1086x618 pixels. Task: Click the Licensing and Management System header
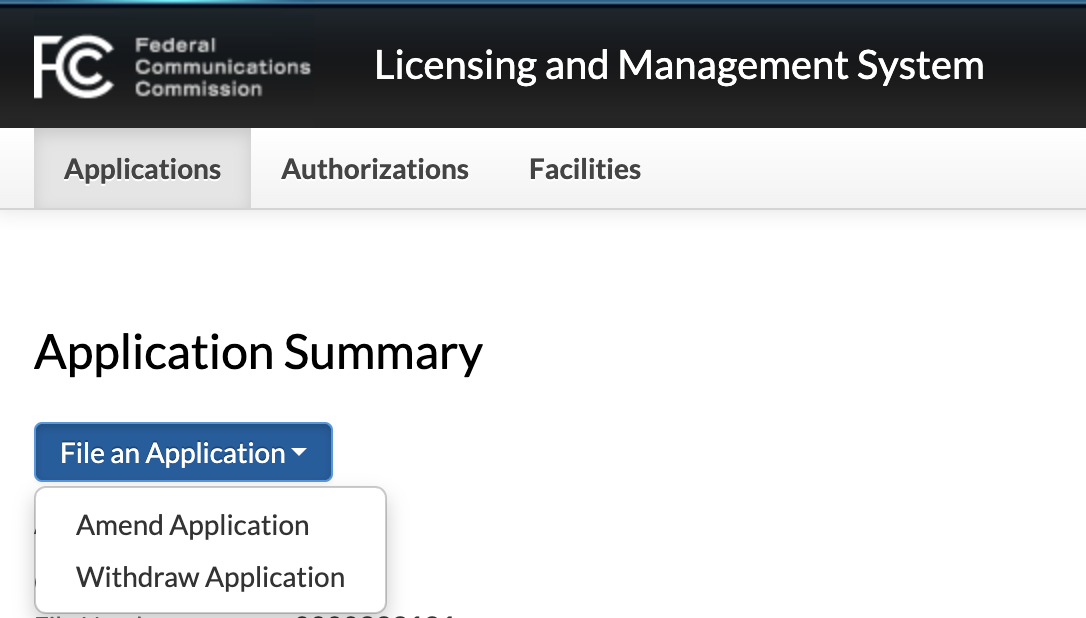pos(679,65)
